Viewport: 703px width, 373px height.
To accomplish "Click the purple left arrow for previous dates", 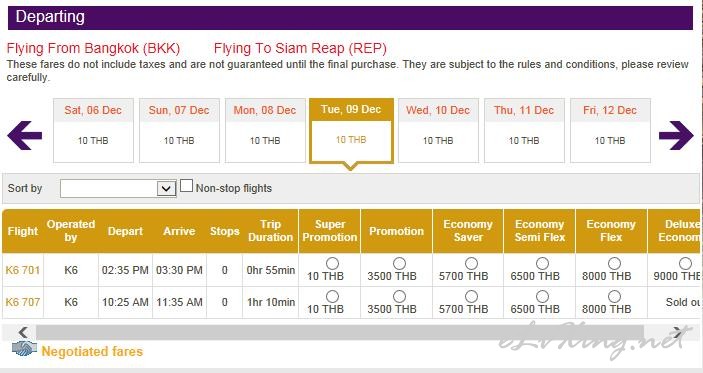I will [x=25, y=135].
